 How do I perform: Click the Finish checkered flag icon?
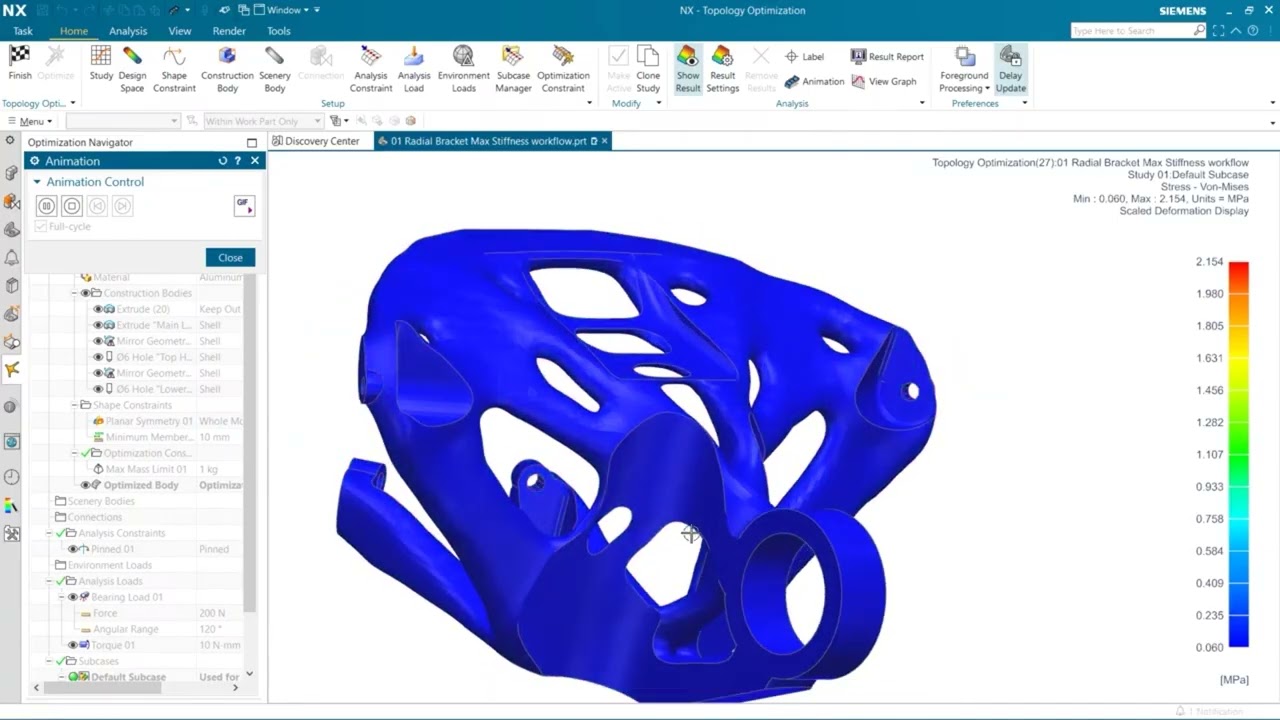tap(19, 57)
